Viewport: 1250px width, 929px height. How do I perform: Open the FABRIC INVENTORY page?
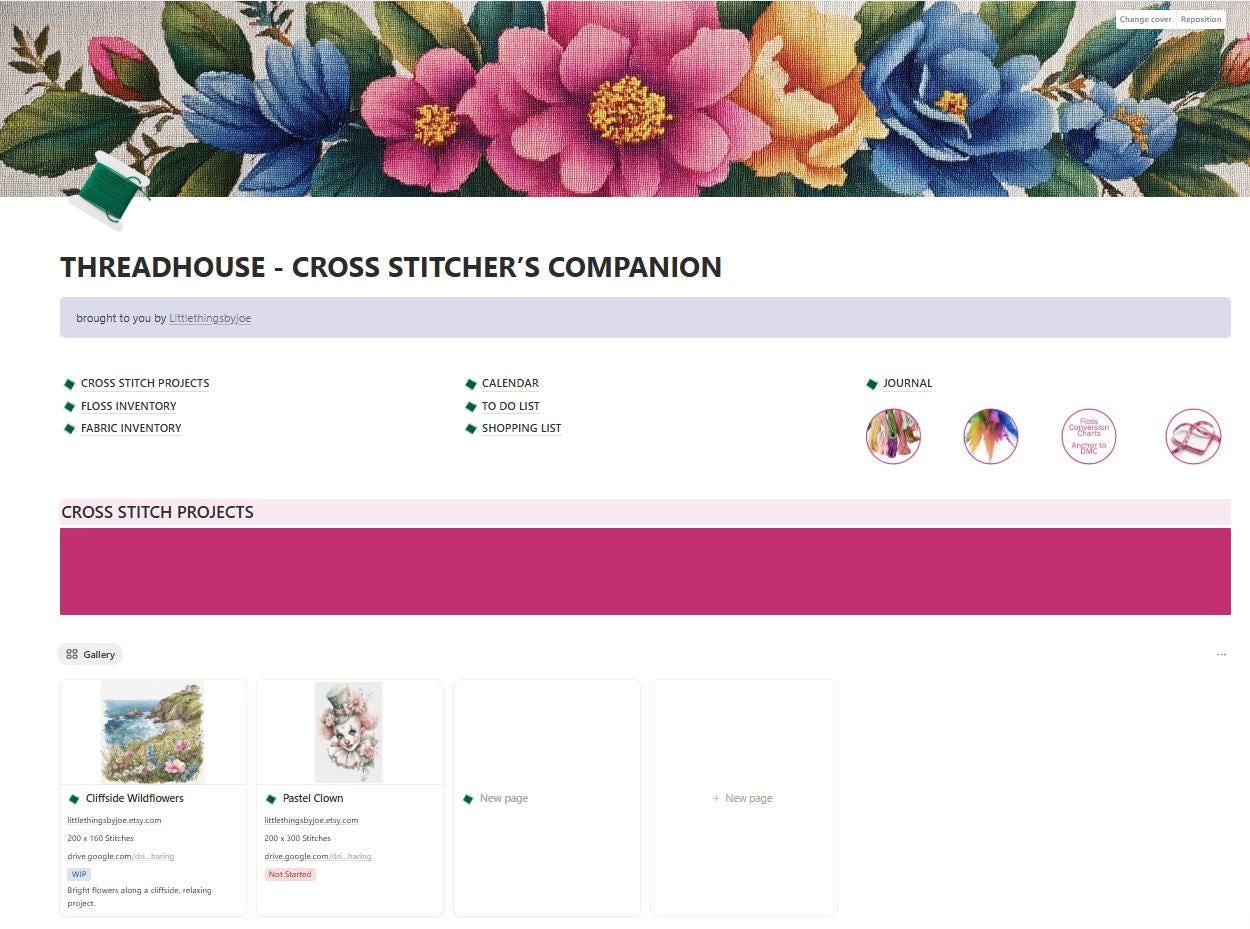point(131,428)
